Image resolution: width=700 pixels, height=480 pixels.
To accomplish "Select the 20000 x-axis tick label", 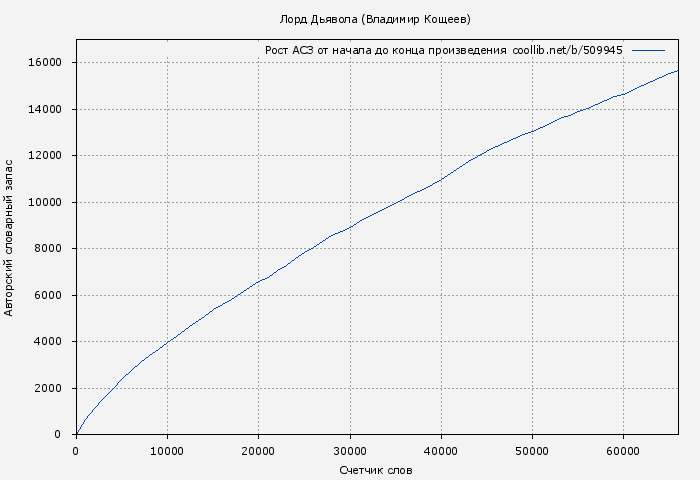I will tap(258, 451).
